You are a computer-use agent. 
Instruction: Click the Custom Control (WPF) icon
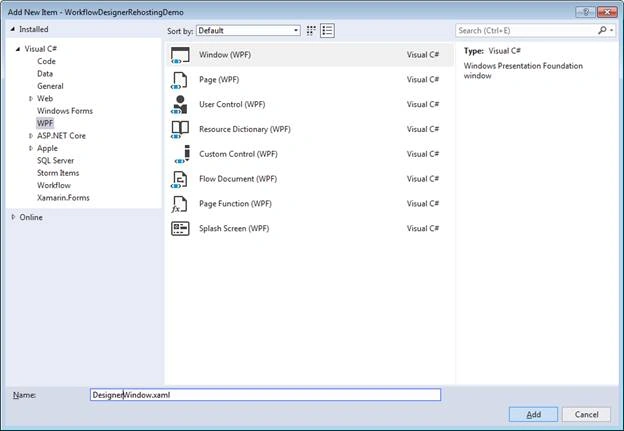tap(183, 154)
